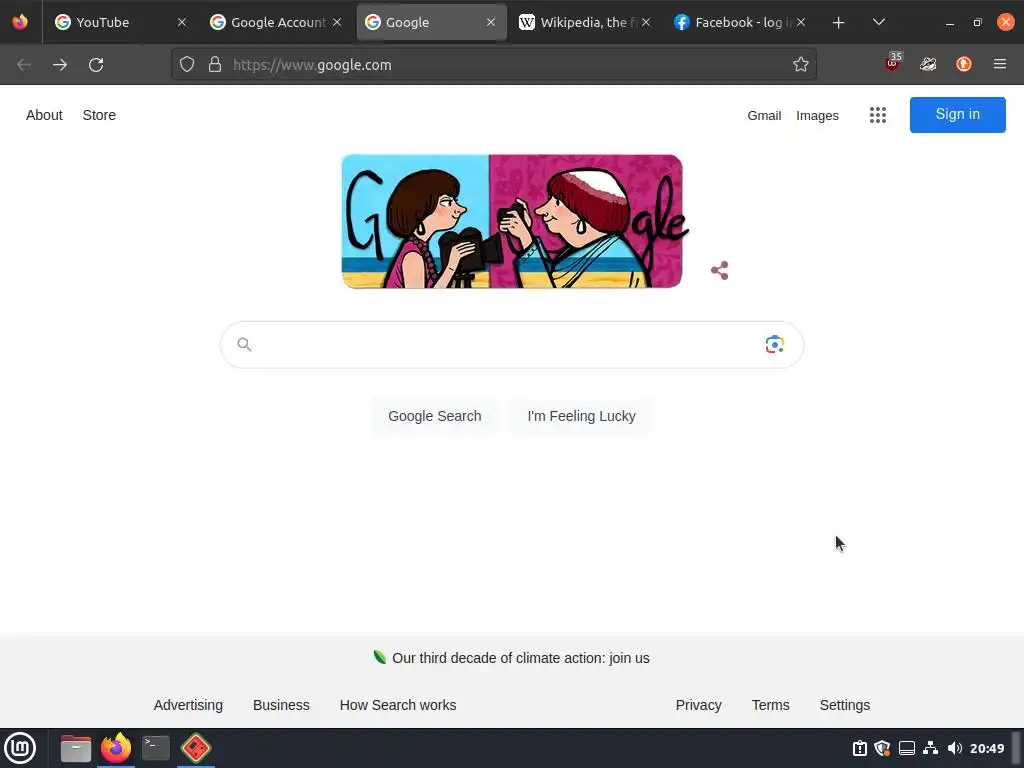The height and width of the screenshot is (768, 1024).
Task: Open the terminal from taskbar
Action: pyautogui.click(x=156, y=748)
